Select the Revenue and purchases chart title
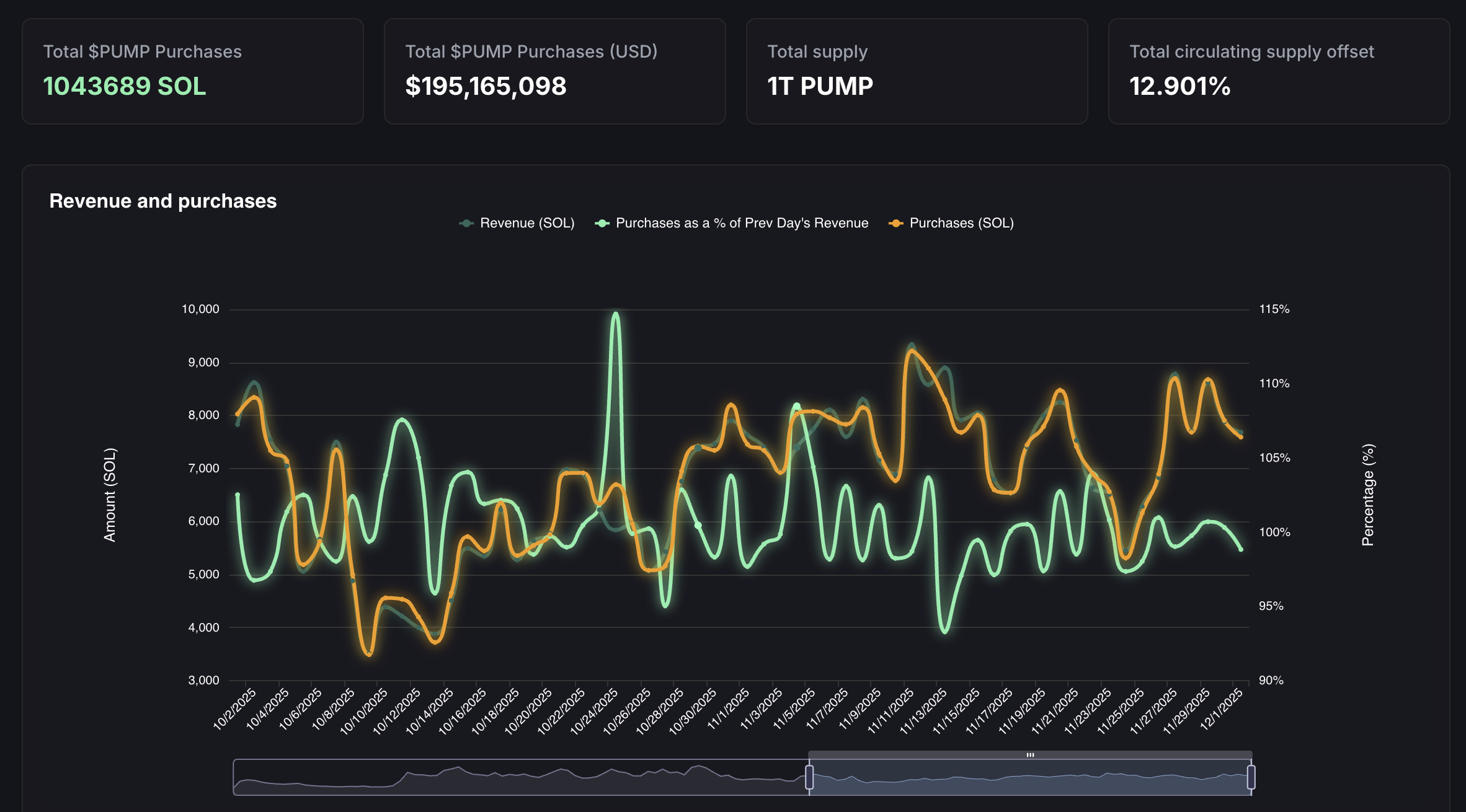 pos(162,200)
